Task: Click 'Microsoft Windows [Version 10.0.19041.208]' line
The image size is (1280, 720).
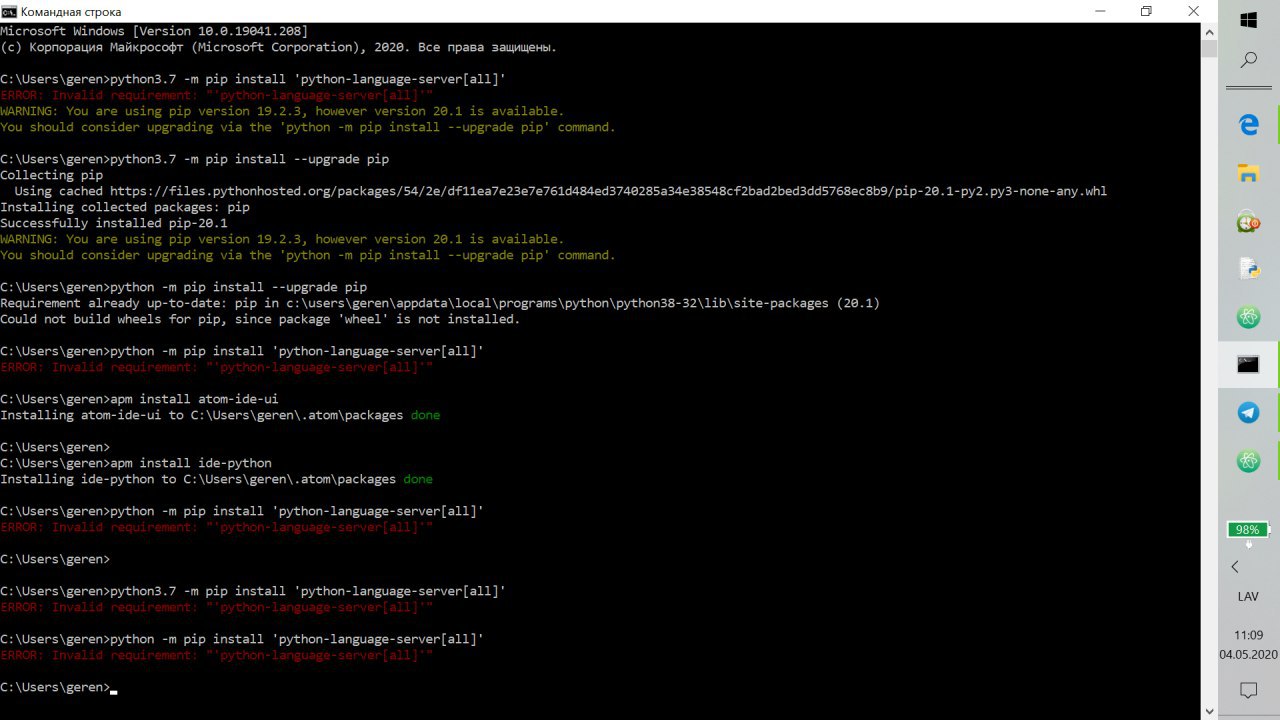Action: [x=154, y=31]
